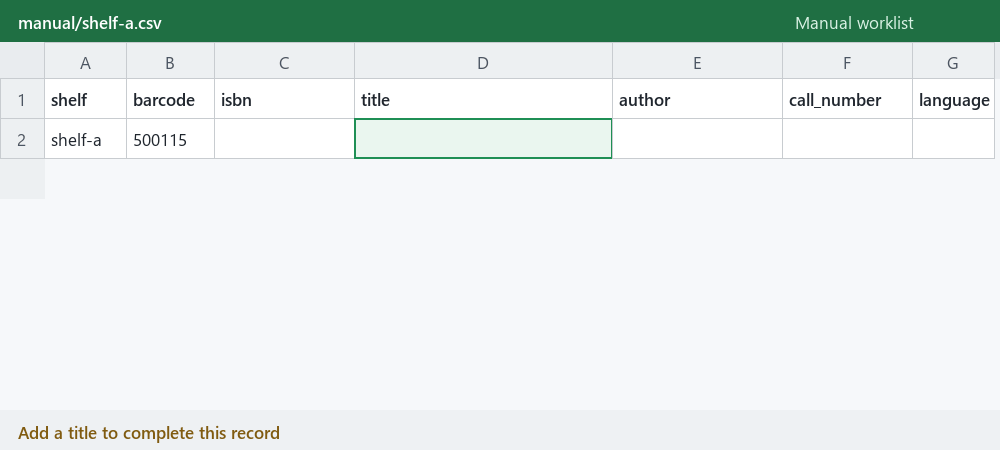This screenshot has width=1000, height=450.
Task: Select row 2 header
Action: click(22, 139)
